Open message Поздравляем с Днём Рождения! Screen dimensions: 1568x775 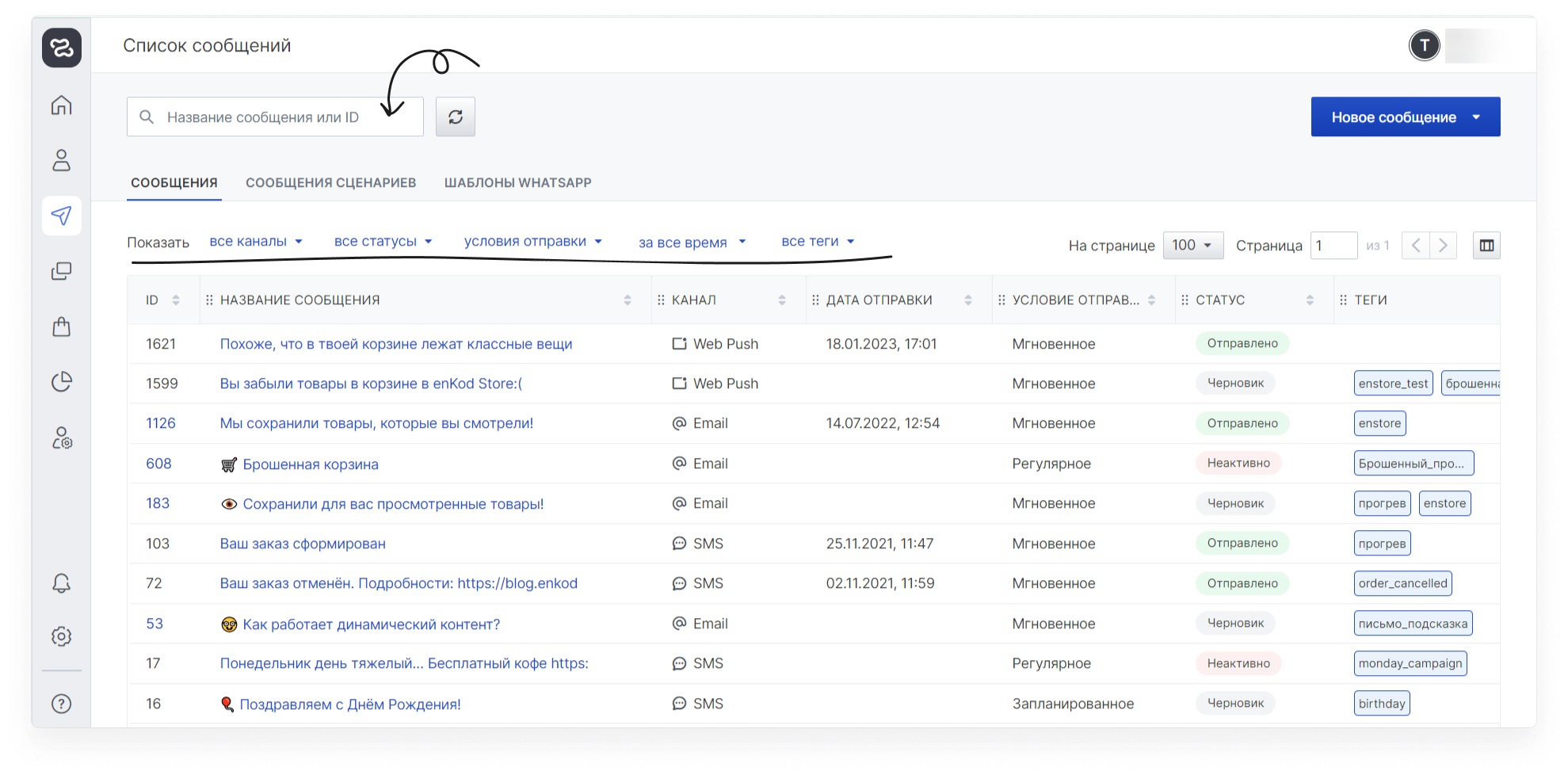coord(350,704)
